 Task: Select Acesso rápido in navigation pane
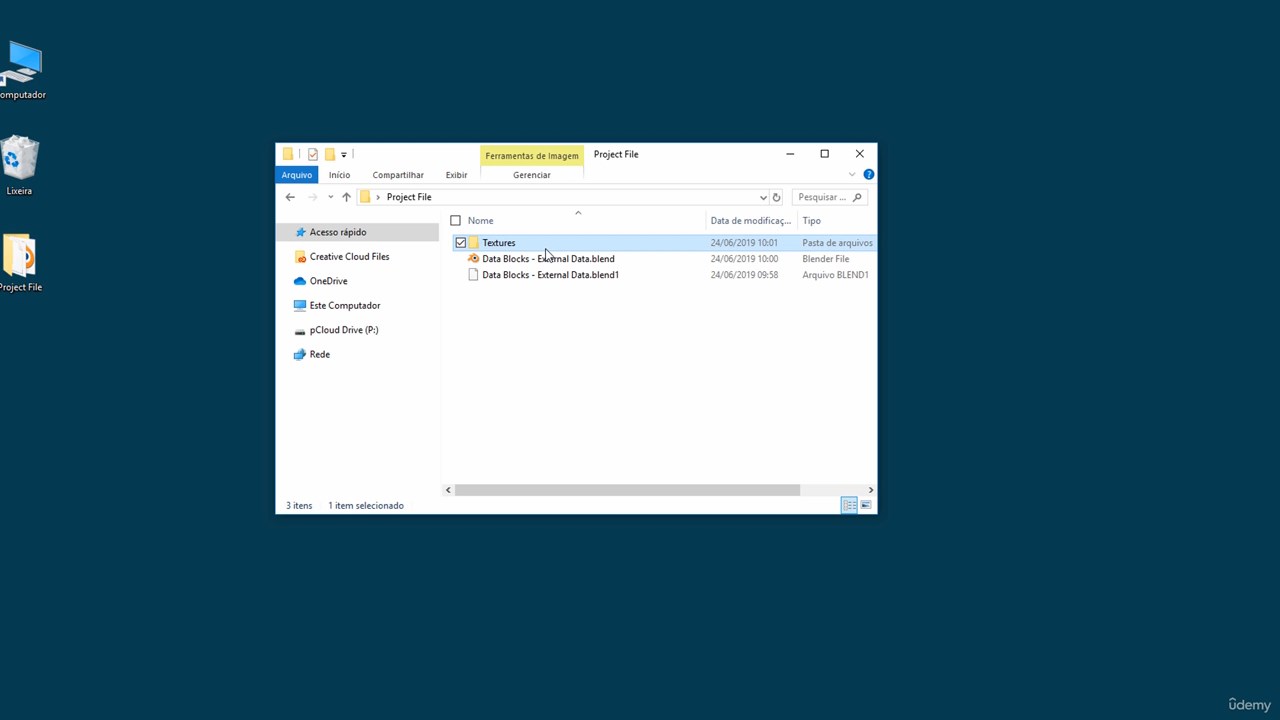click(338, 232)
